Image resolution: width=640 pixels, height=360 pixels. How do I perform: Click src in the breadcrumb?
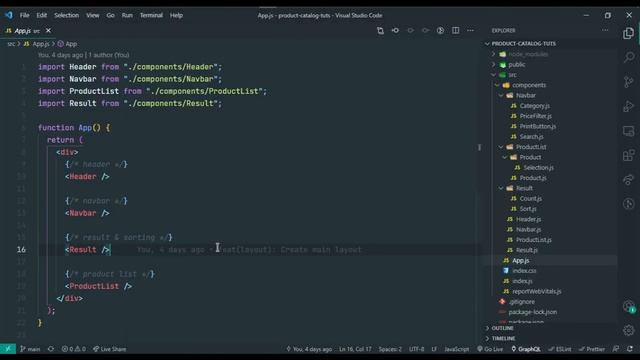point(11,44)
